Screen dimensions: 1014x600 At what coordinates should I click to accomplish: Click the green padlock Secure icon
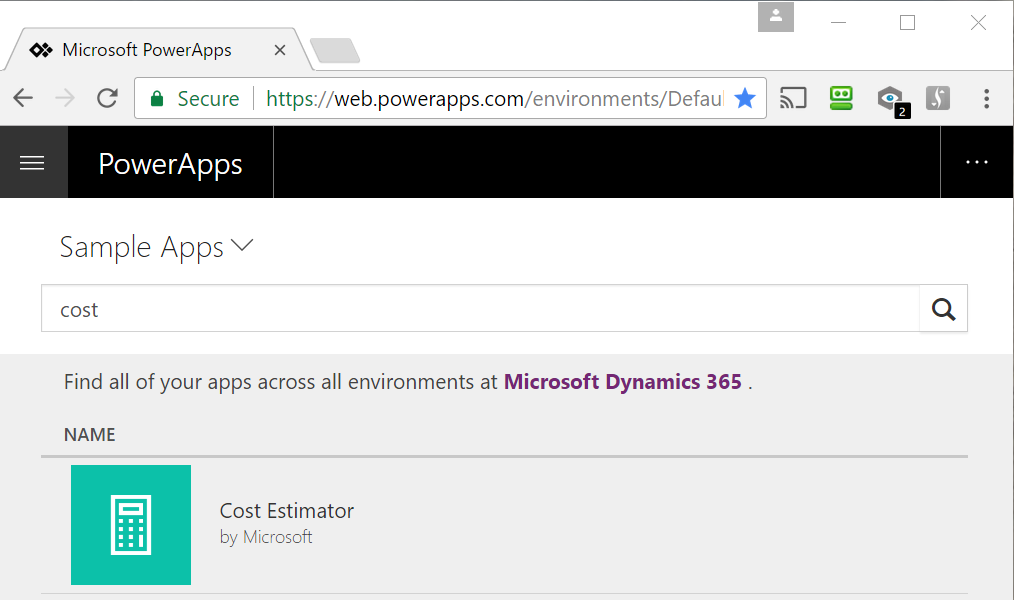(156, 99)
